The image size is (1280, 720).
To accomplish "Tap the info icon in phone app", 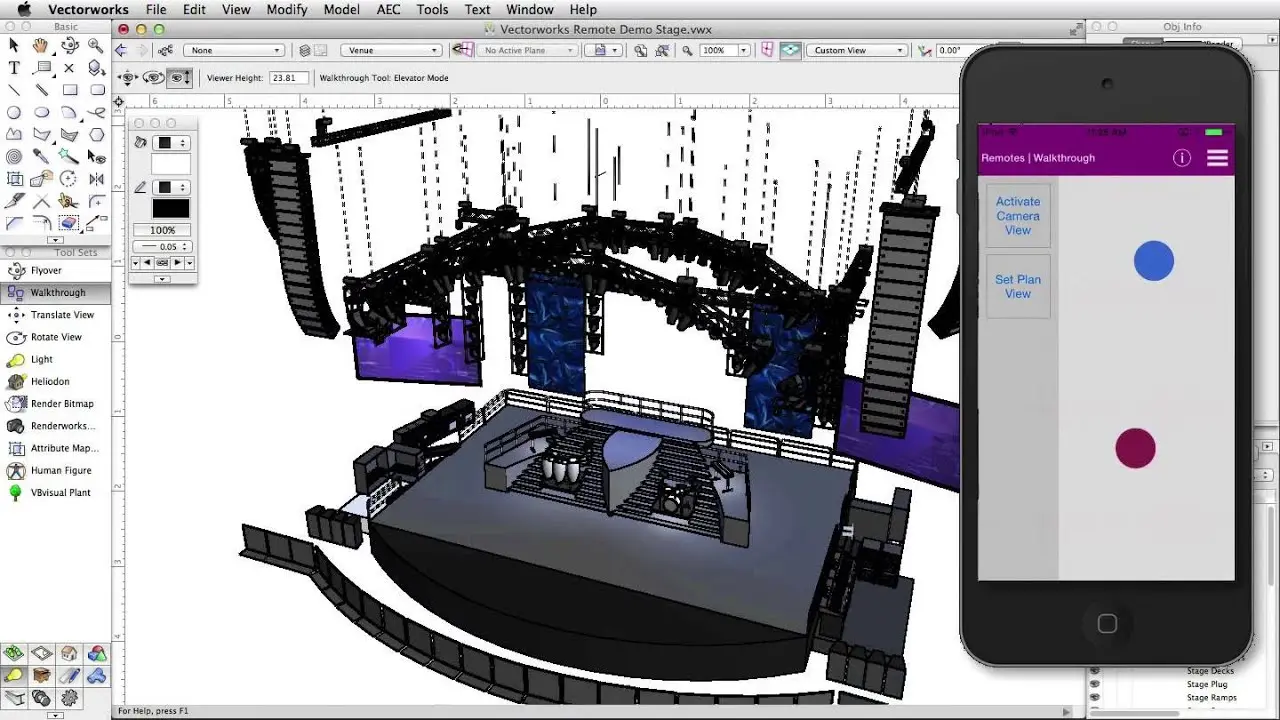I will [1182, 158].
